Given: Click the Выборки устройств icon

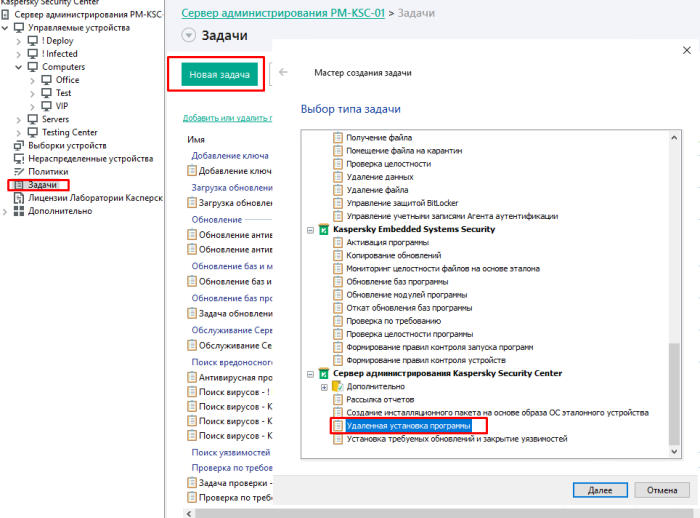Looking at the screenshot, I should pos(19,146).
